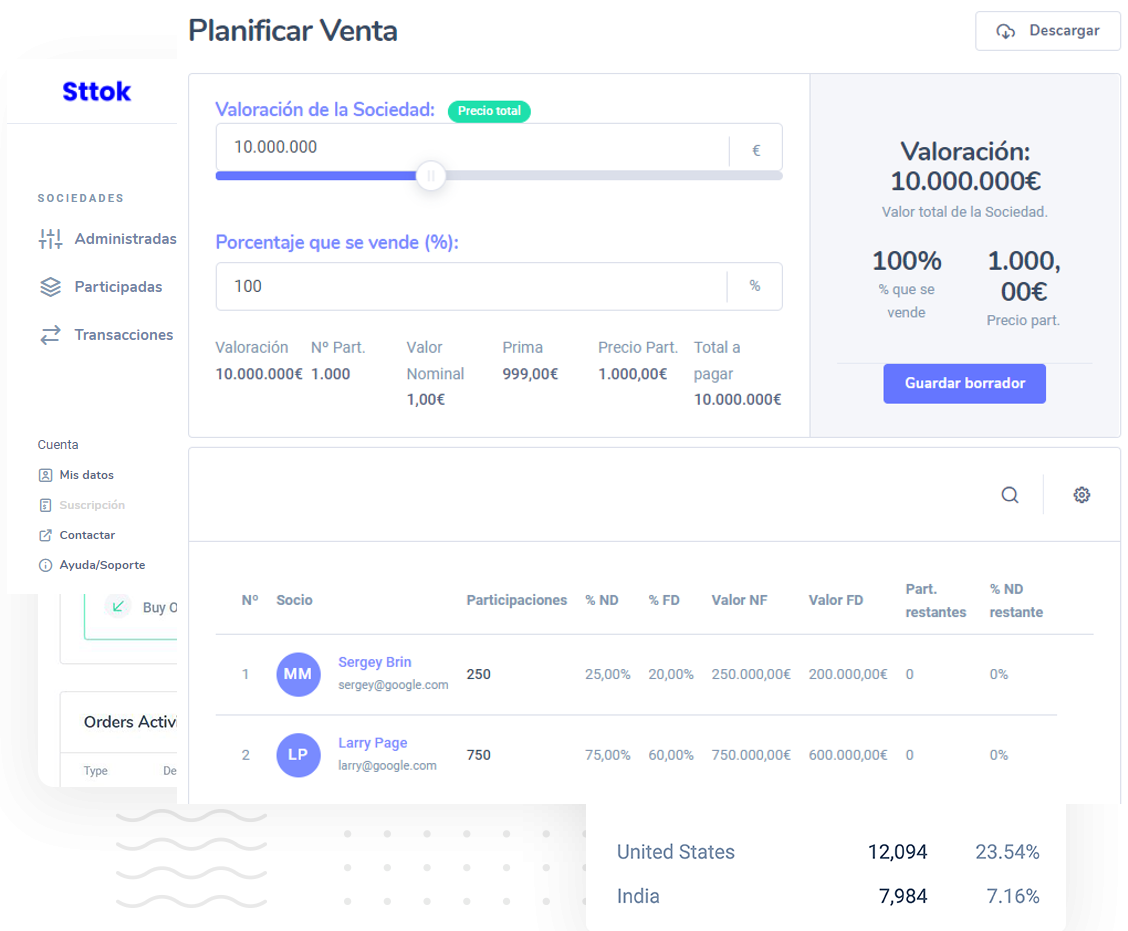Click the Porcentaje que se vende input
Viewport: 1128px width, 931px height.
pos(470,287)
